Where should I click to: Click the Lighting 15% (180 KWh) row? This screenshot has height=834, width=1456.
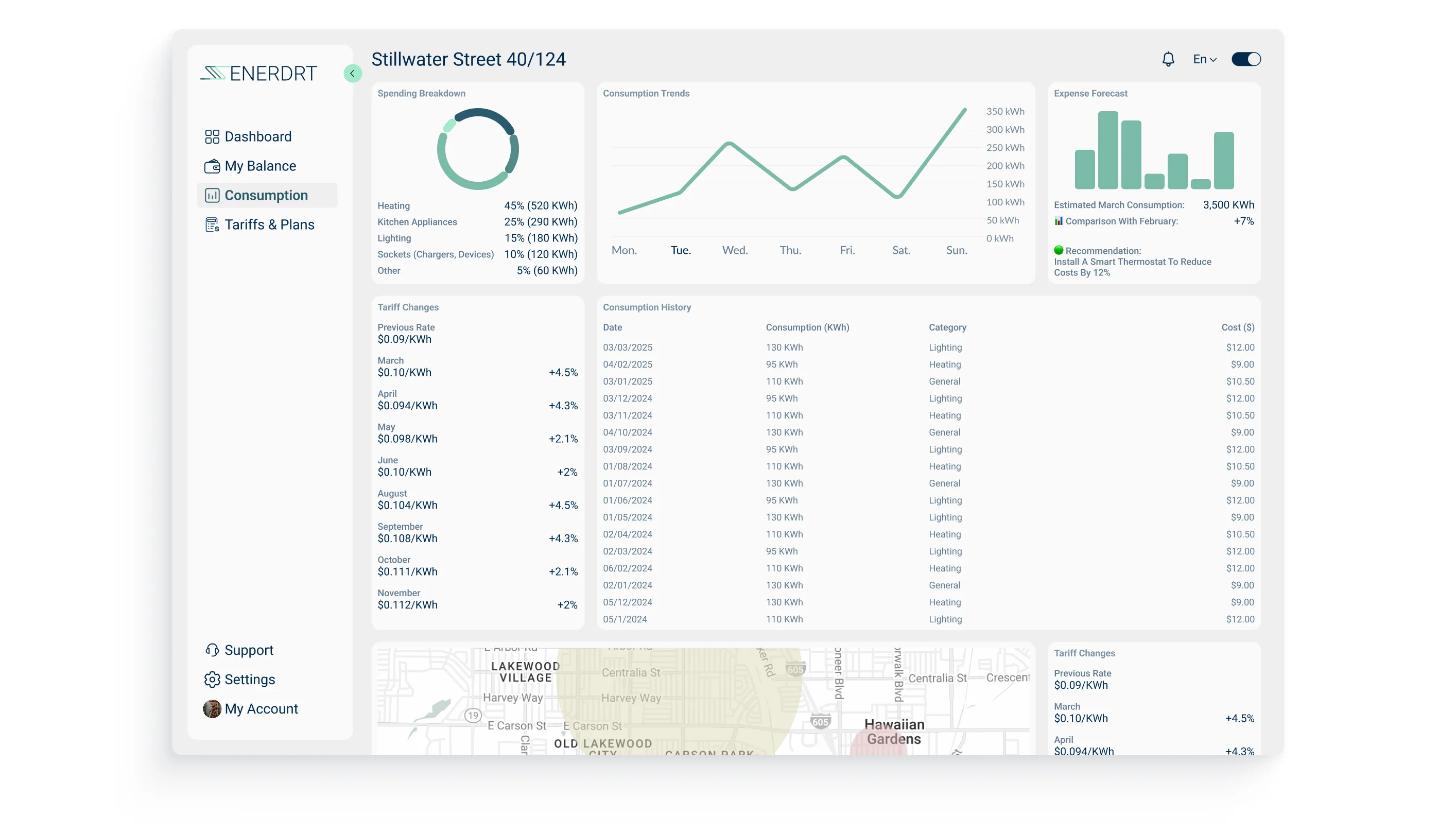point(477,238)
